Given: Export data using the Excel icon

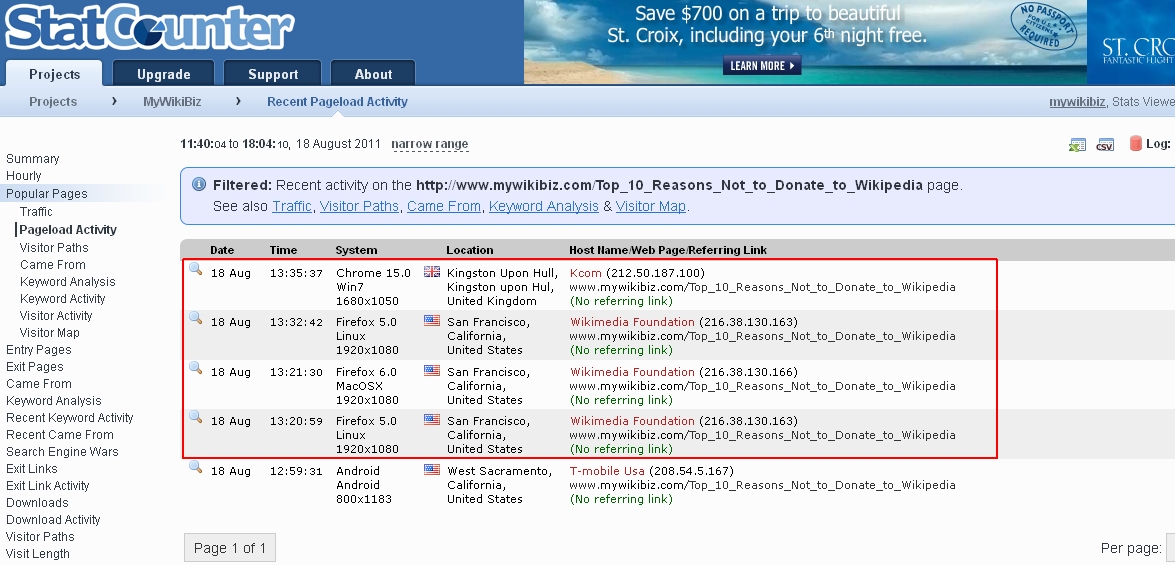Looking at the screenshot, I should (x=1077, y=145).
